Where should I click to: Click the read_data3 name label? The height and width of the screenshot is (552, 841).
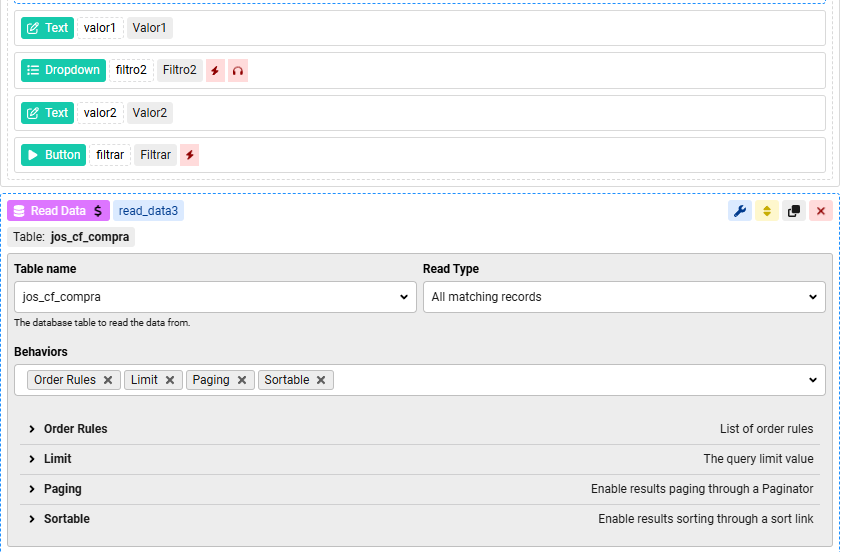[x=148, y=211]
